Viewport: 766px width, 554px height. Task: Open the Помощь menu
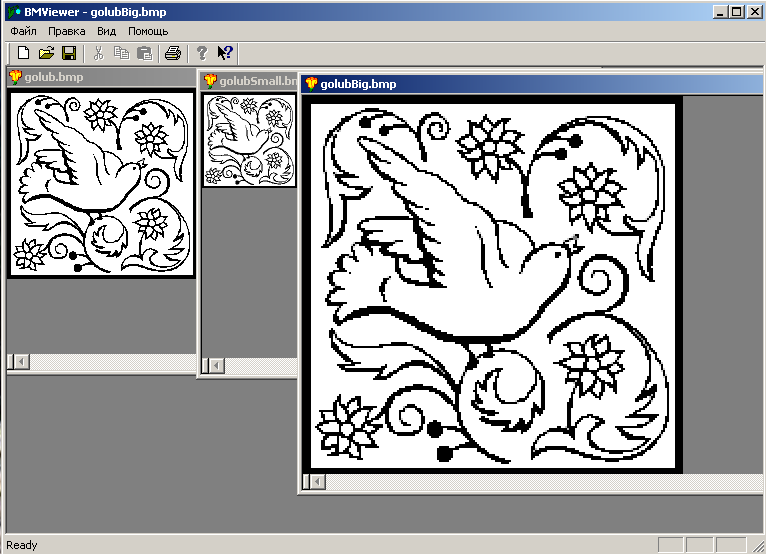point(148,31)
